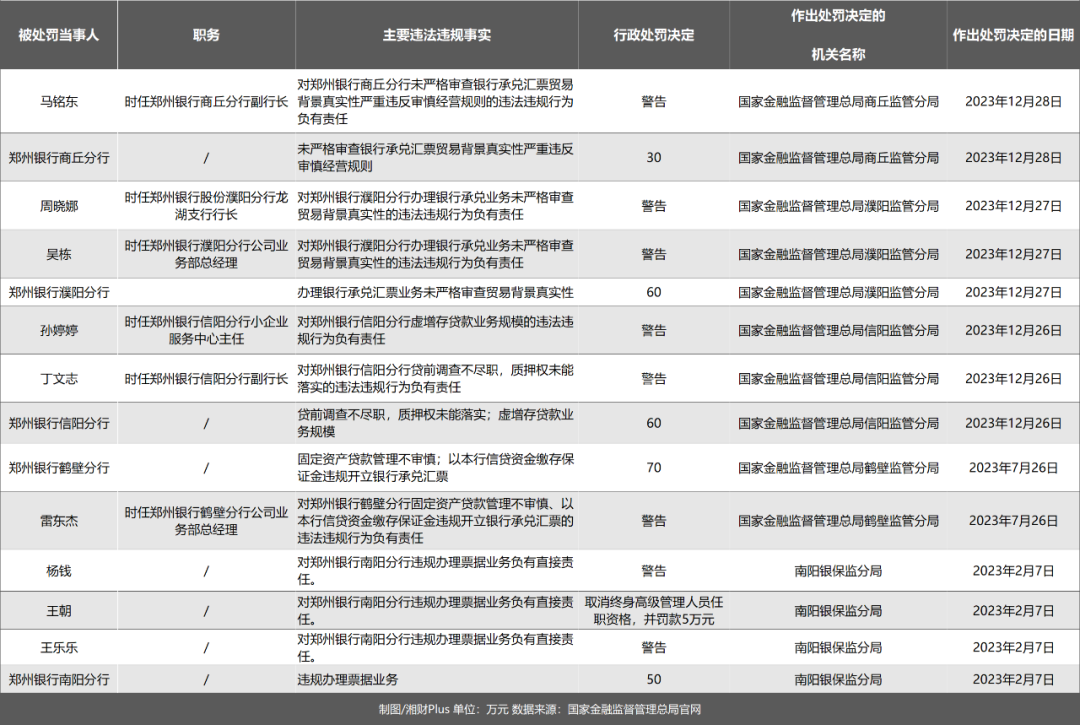Click 丁文志 row's agency 信阳监管分局
The image size is (1080, 725).
[838, 379]
